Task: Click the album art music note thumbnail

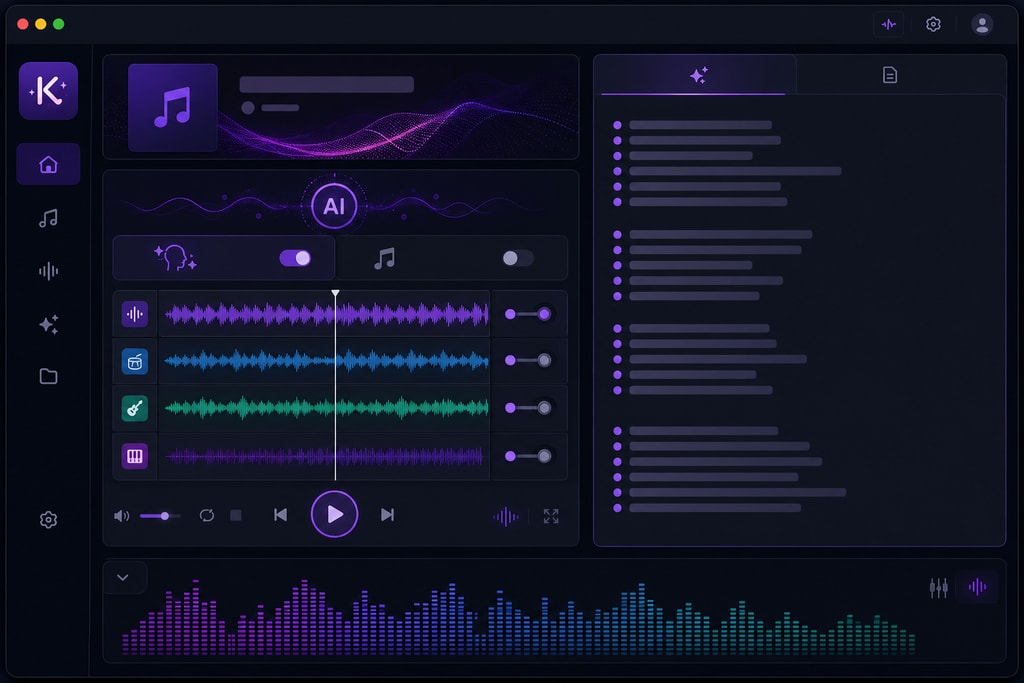Action: [173, 108]
